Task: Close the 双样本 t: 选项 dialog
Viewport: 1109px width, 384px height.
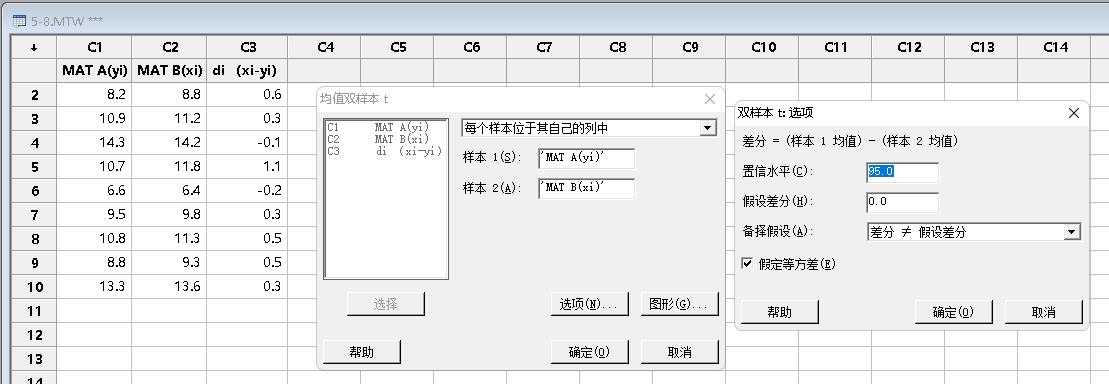Action: tap(1073, 112)
